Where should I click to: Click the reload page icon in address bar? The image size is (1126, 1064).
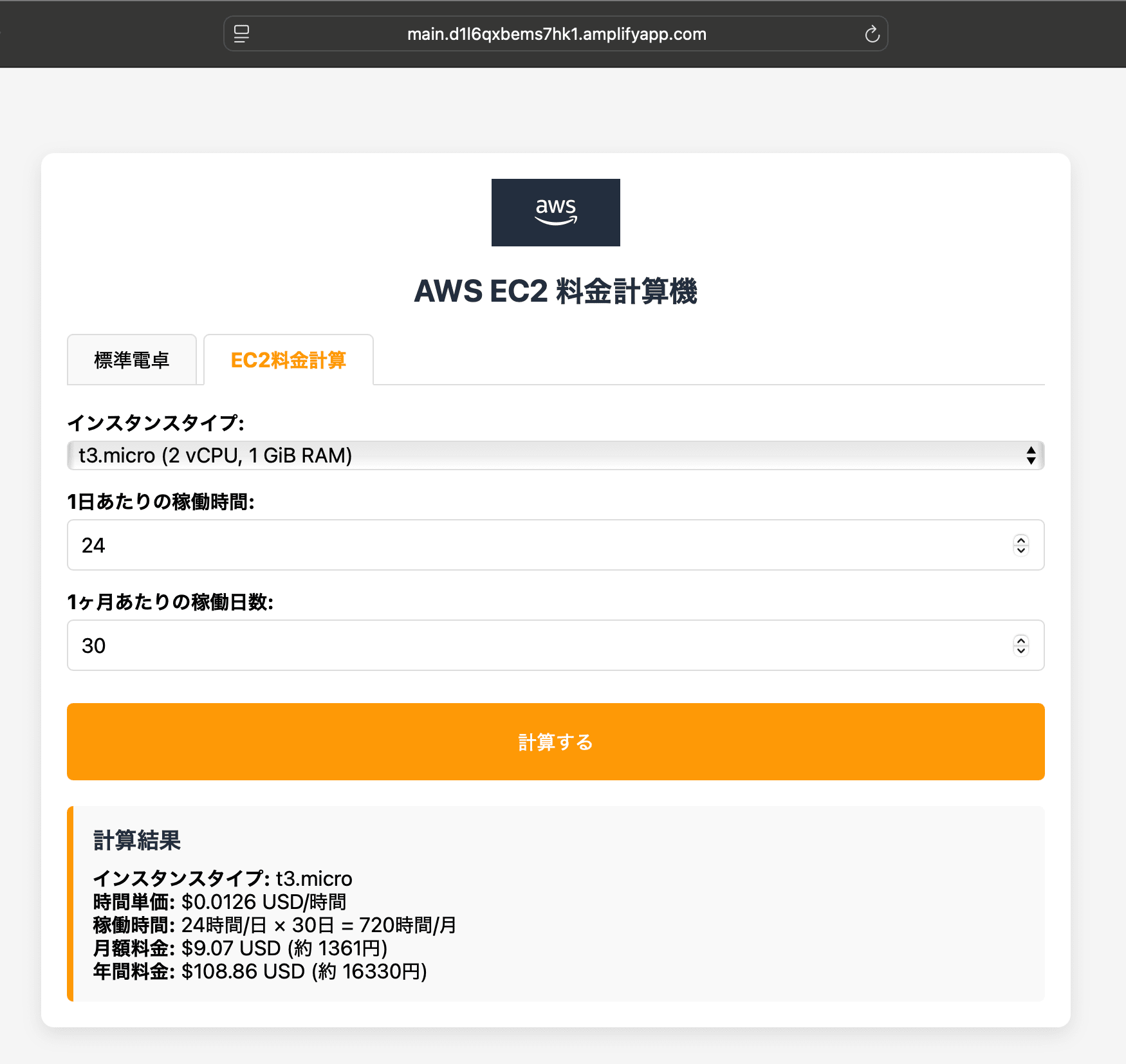tap(872, 34)
